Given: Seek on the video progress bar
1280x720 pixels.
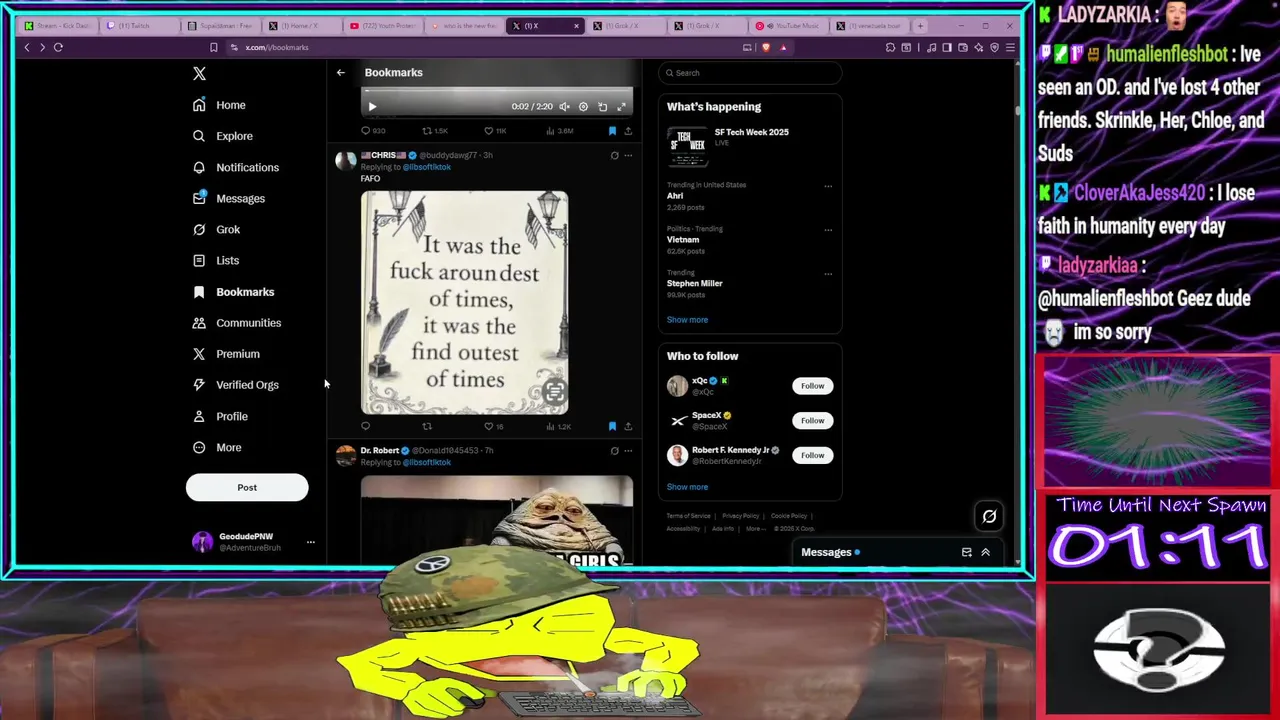Looking at the screenshot, I should [497, 92].
